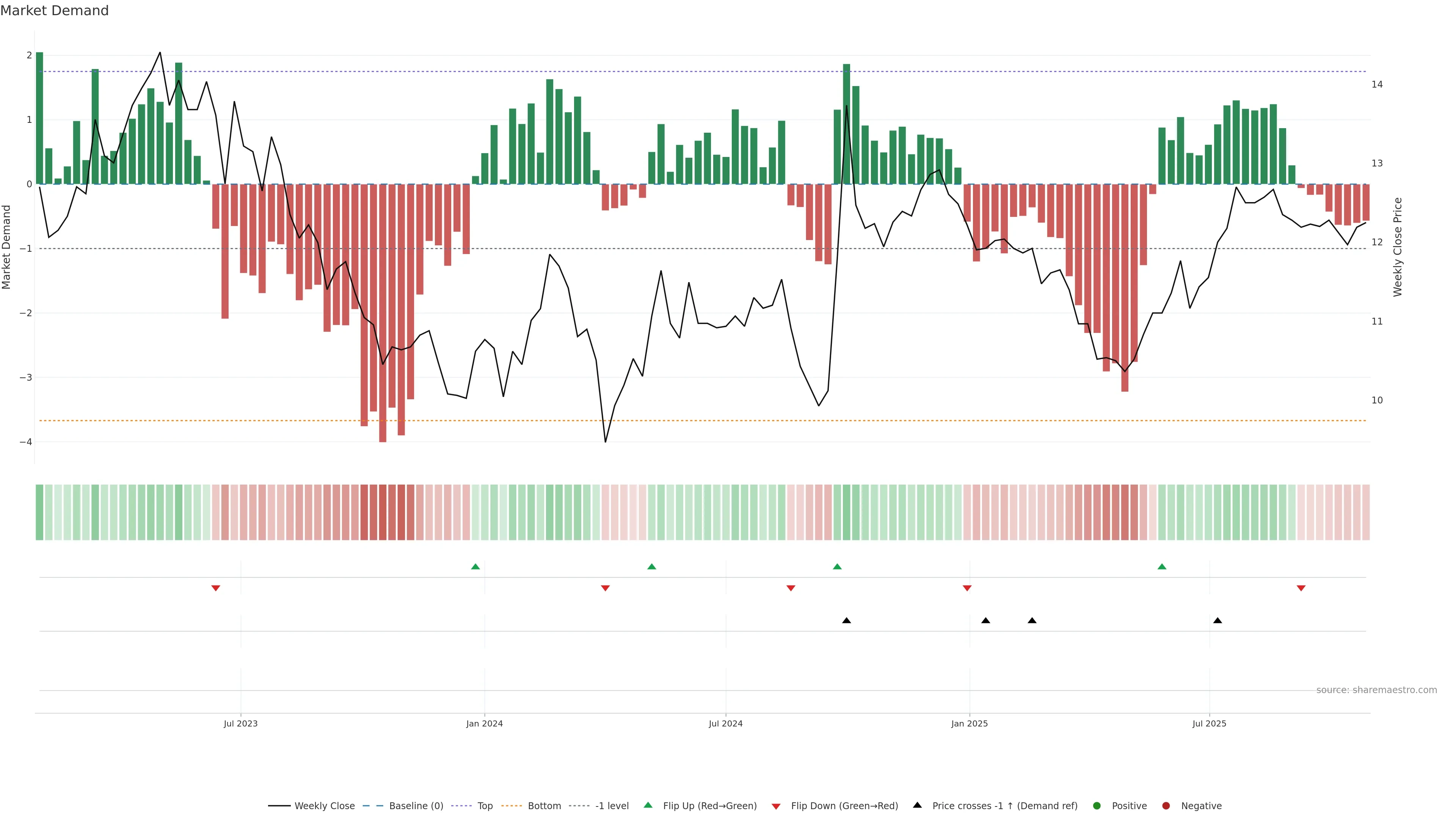Click the first green Flip Up marker near Jan 2024
Image resolution: width=1456 pixels, height=819 pixels.
pyautogui.click(x=475, y=566)
